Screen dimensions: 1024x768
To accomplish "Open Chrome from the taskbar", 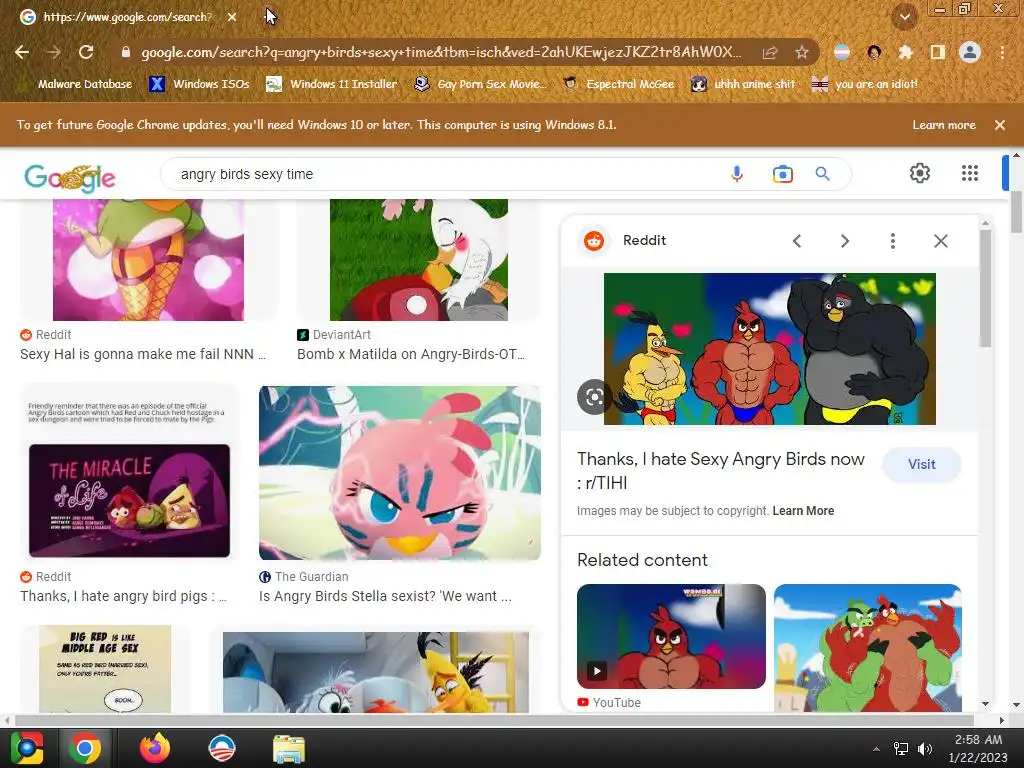I will (x=85, y=748).
